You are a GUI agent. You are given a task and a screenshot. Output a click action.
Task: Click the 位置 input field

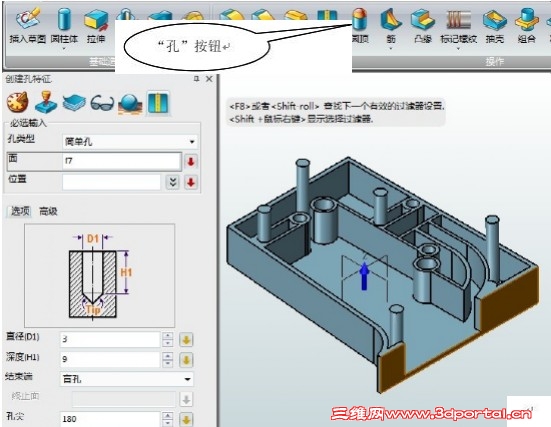click(111, 182)
